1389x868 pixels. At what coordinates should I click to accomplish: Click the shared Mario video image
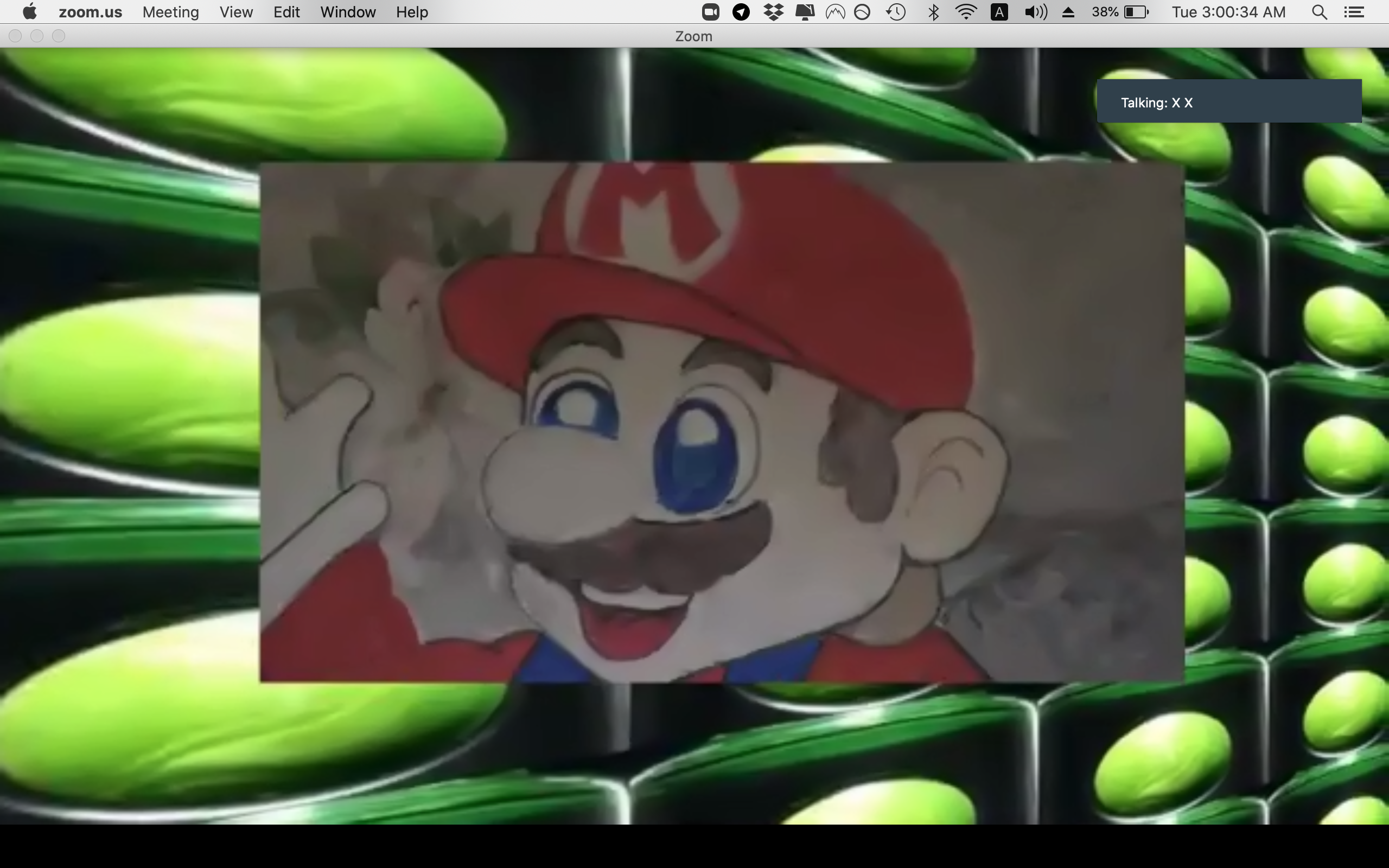pyautogui.click(x=722, y=422)
